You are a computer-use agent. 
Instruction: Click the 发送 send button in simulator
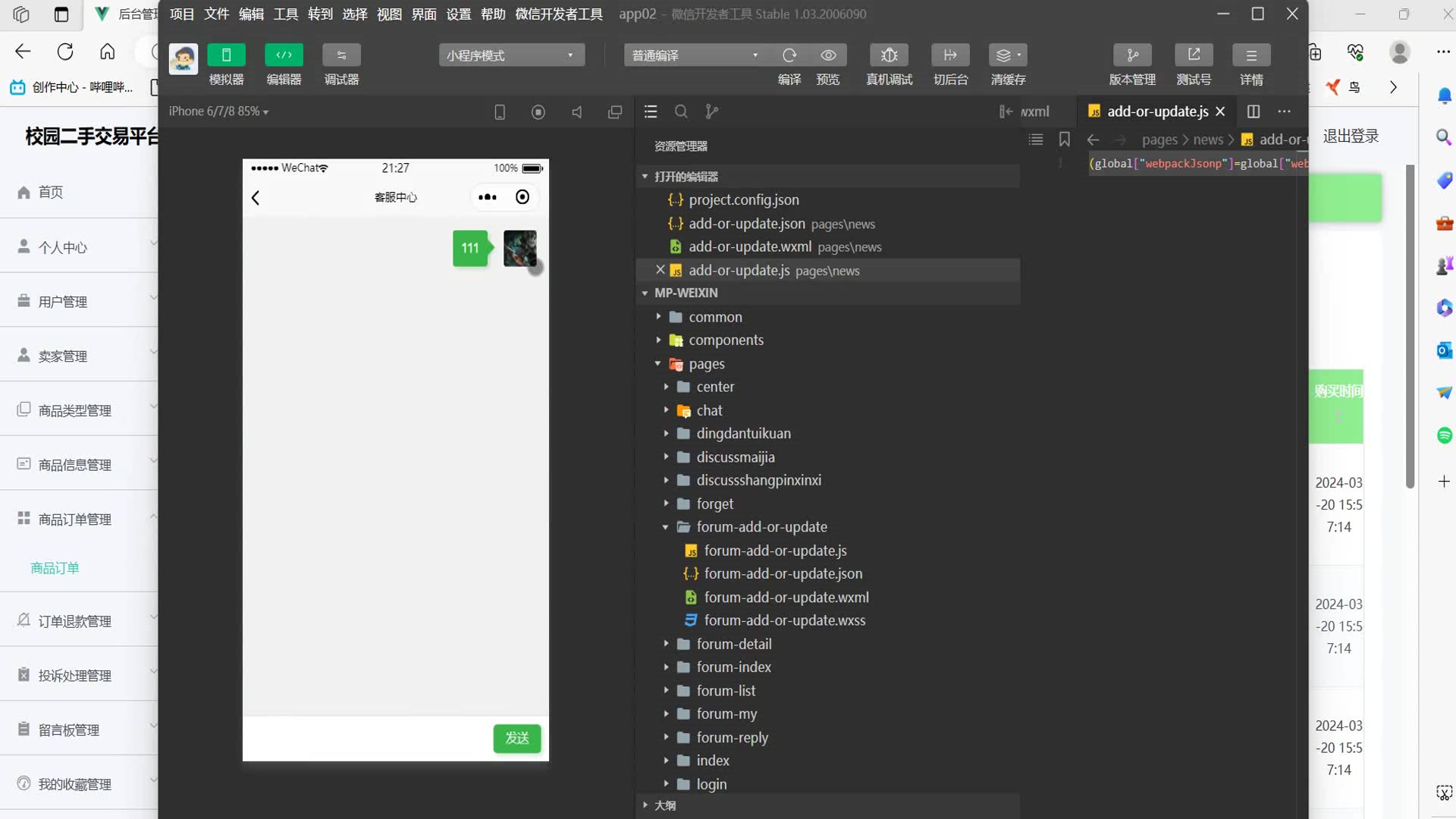coord(517,739)
